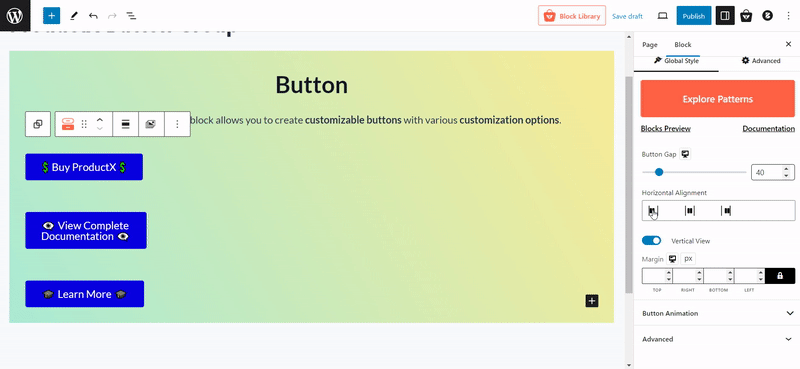Click the Button heading text
Image resolution: width=800 pixels, height=369 pixels.
[312, 85]
